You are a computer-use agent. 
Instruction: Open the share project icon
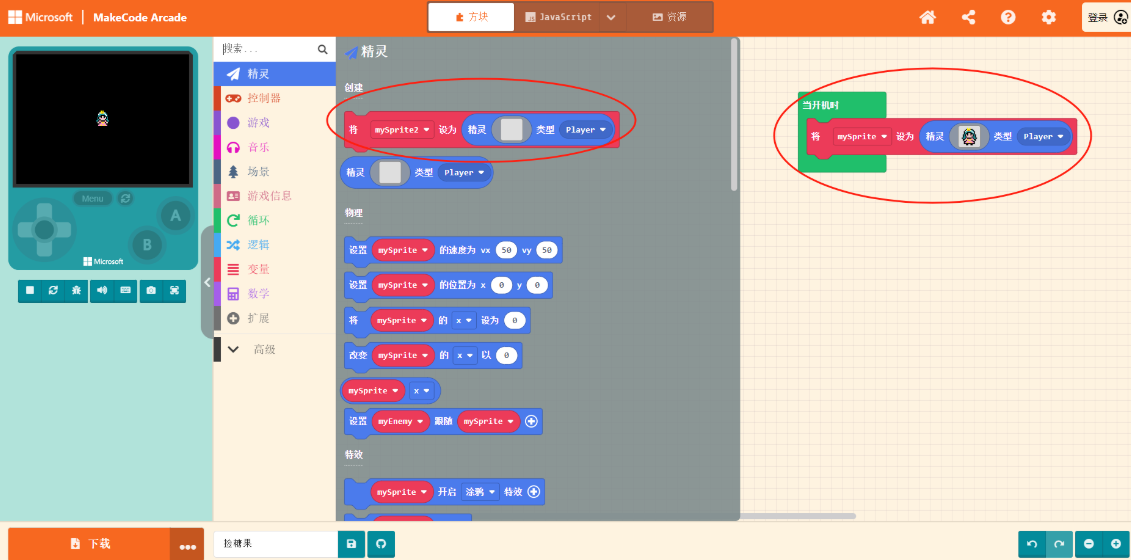pyautogui.click(x=968, y=17)
